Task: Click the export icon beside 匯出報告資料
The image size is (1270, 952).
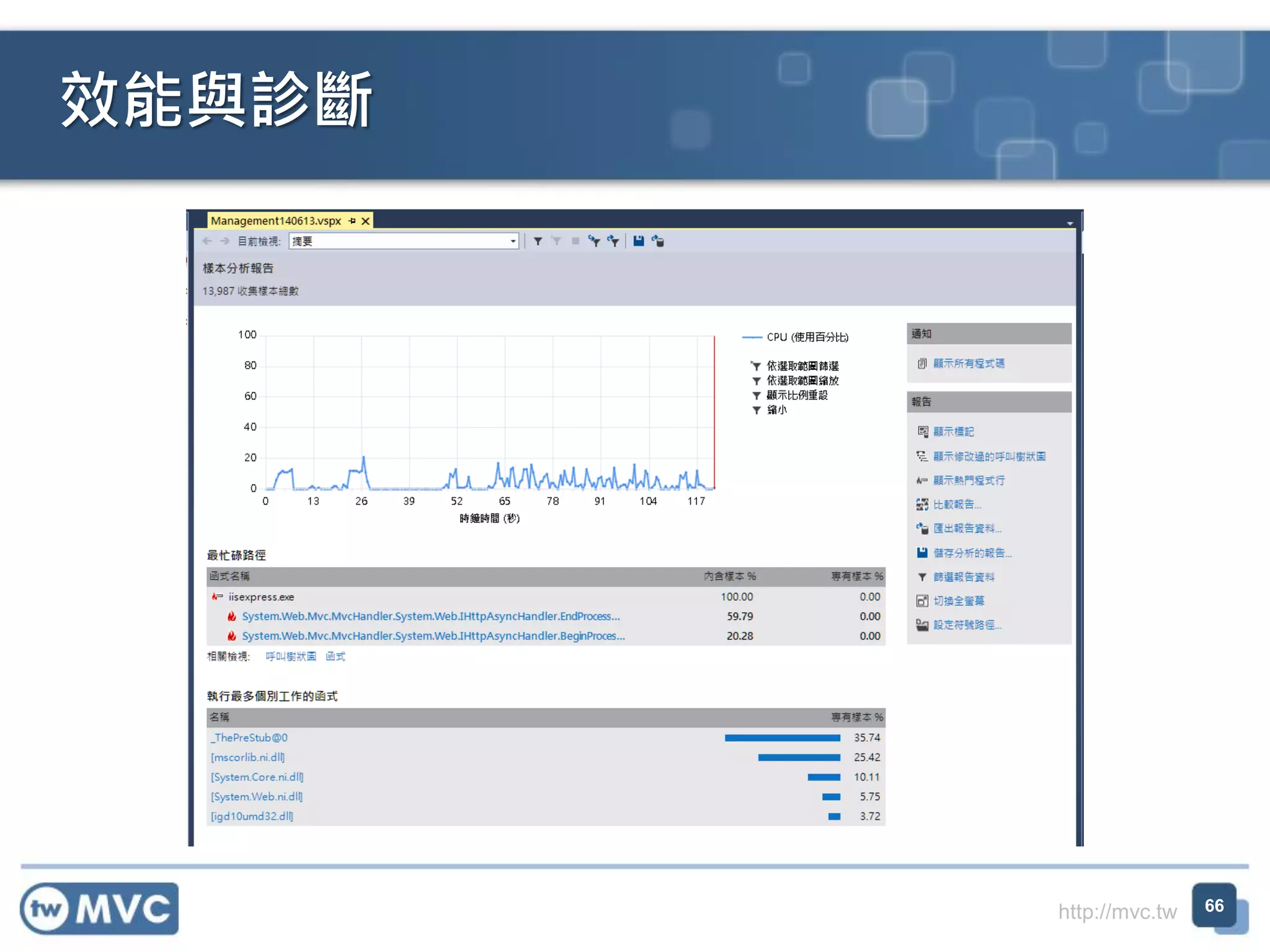Action: coord(923,528)
